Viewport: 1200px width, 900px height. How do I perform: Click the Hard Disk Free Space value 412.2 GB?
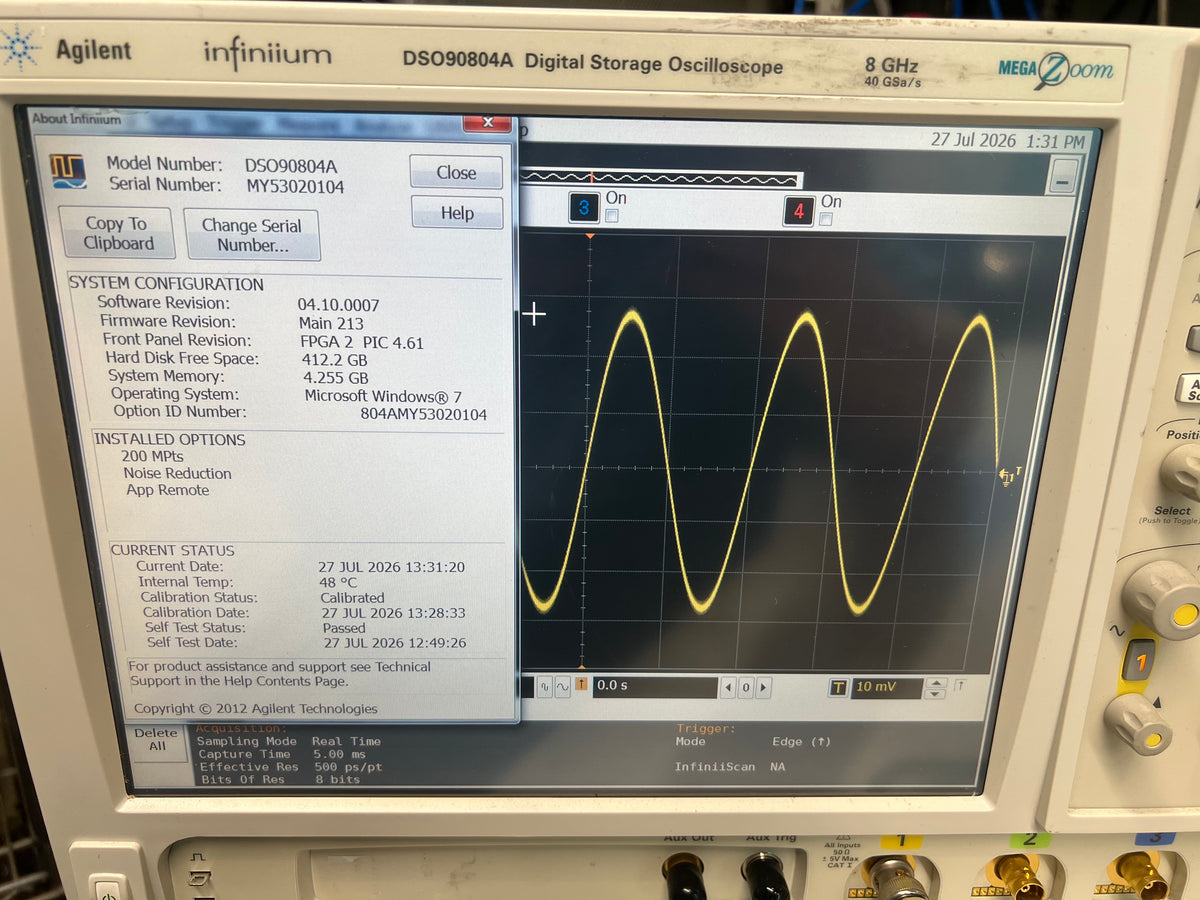coord(335,359)
